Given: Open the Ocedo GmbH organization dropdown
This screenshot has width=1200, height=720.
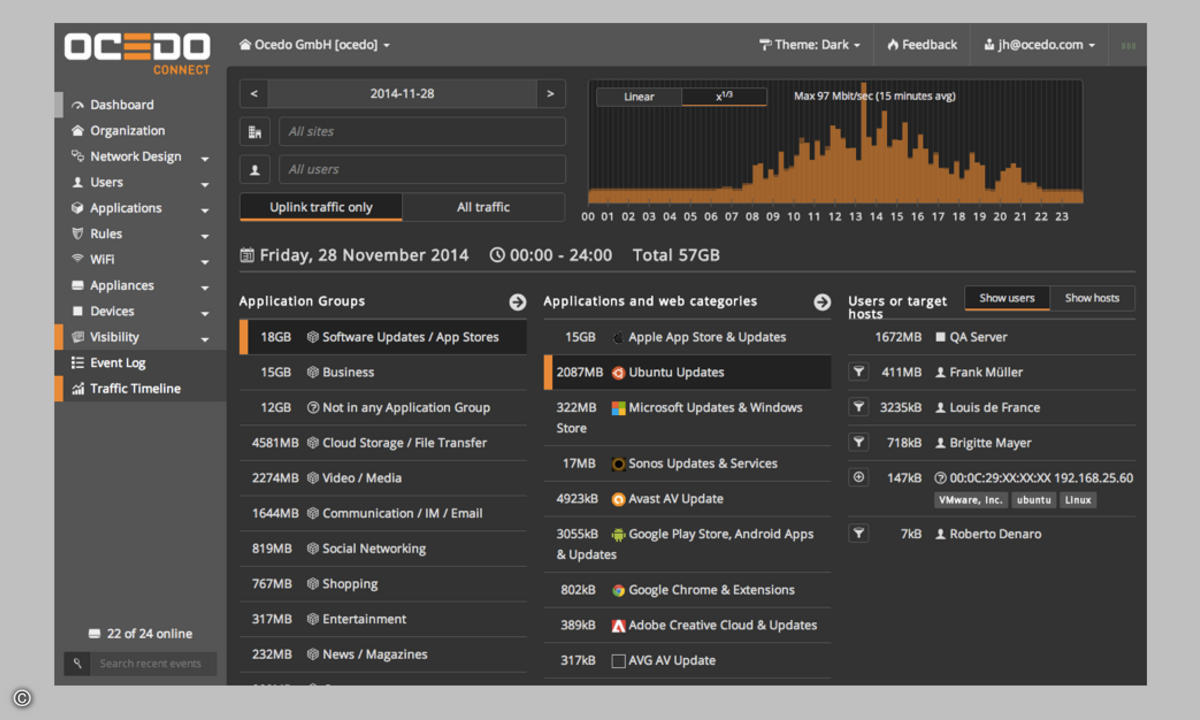Looking at the screenshot, I should [x=314, y=45].
